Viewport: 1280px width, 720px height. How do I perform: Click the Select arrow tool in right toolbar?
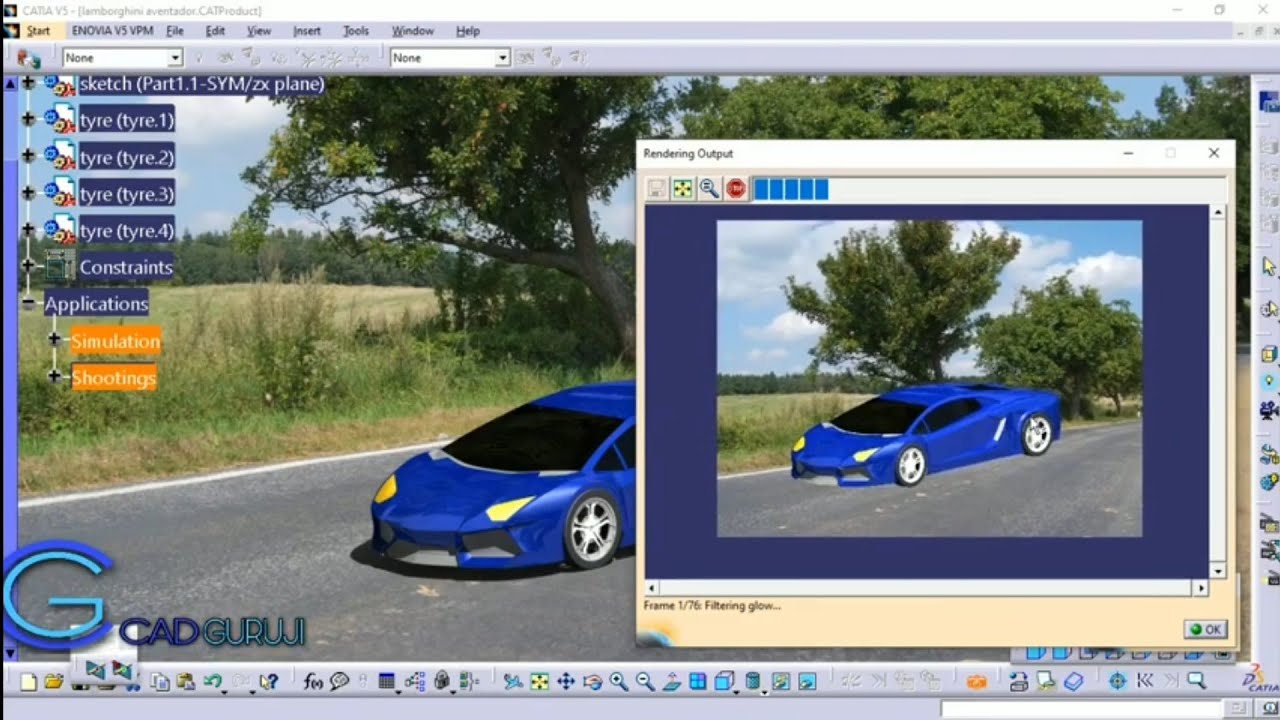1269,266
